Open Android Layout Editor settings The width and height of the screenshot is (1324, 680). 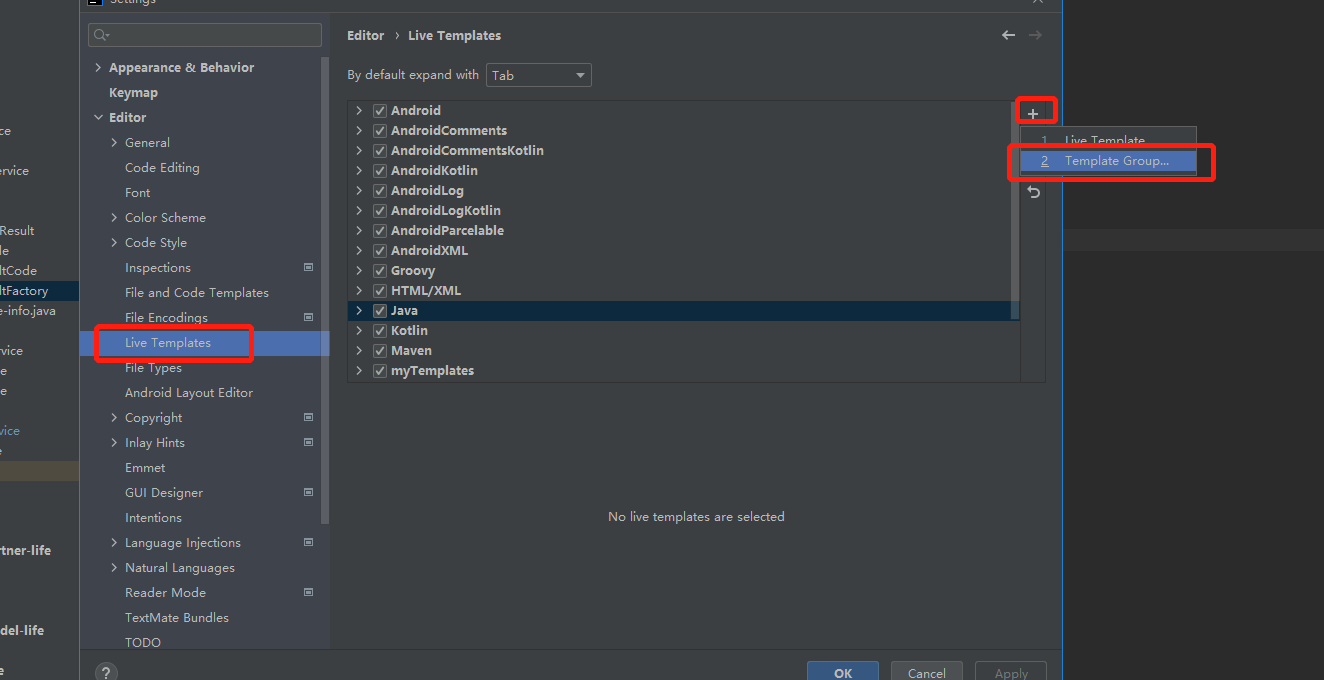click(x=189, y=392)
